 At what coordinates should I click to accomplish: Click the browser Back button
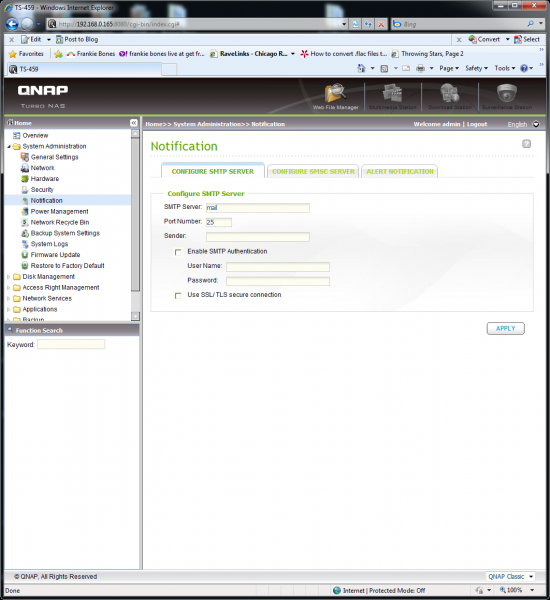coord(12,24)
